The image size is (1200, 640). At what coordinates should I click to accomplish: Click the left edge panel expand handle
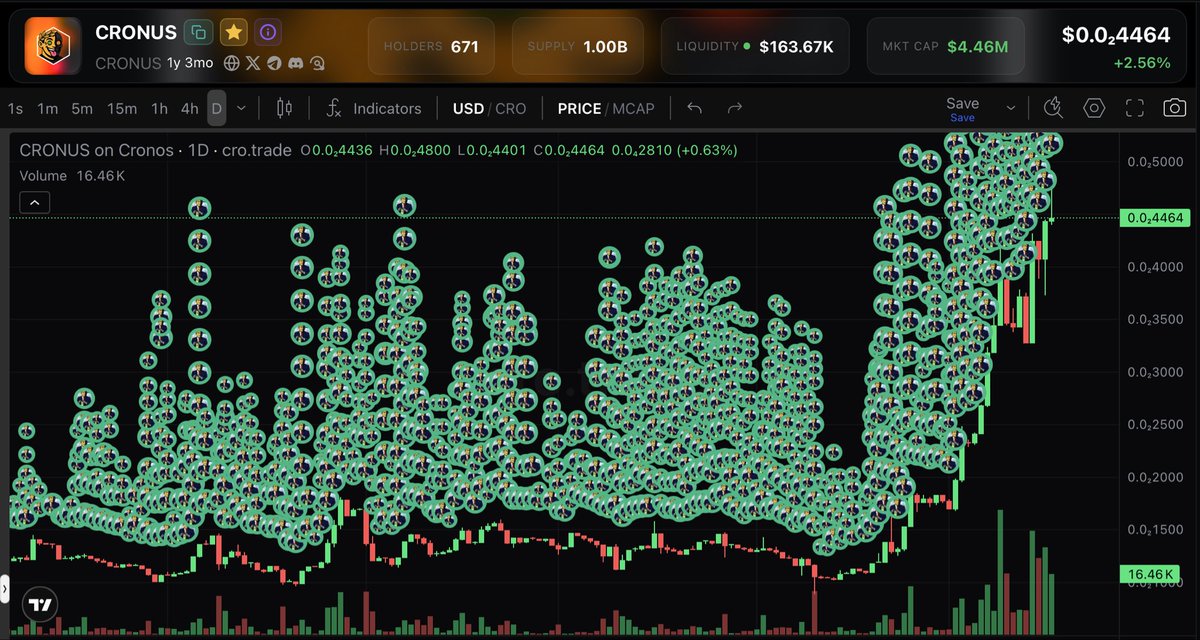[4, 587]
